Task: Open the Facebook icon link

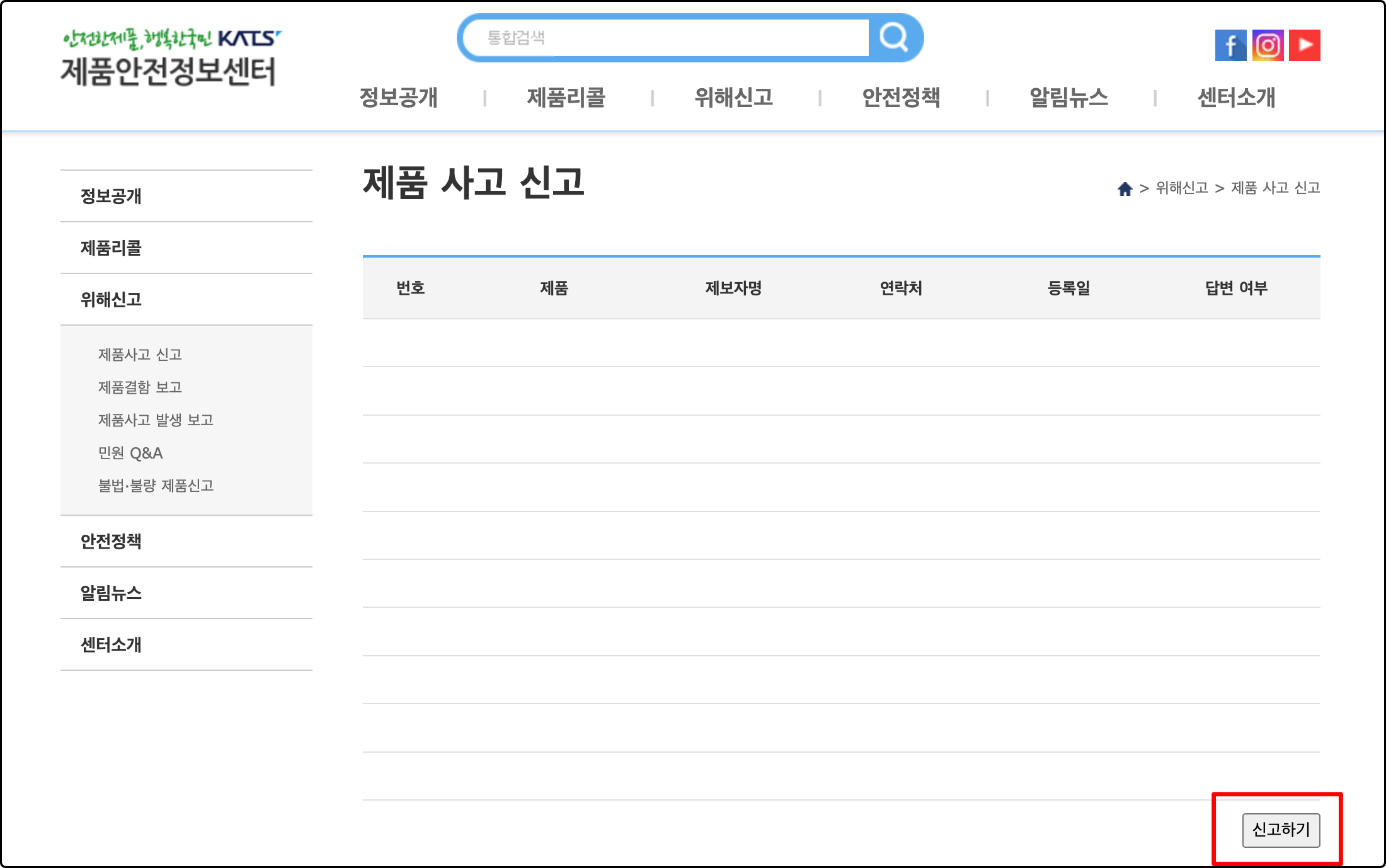Action: click(1230, 45)
